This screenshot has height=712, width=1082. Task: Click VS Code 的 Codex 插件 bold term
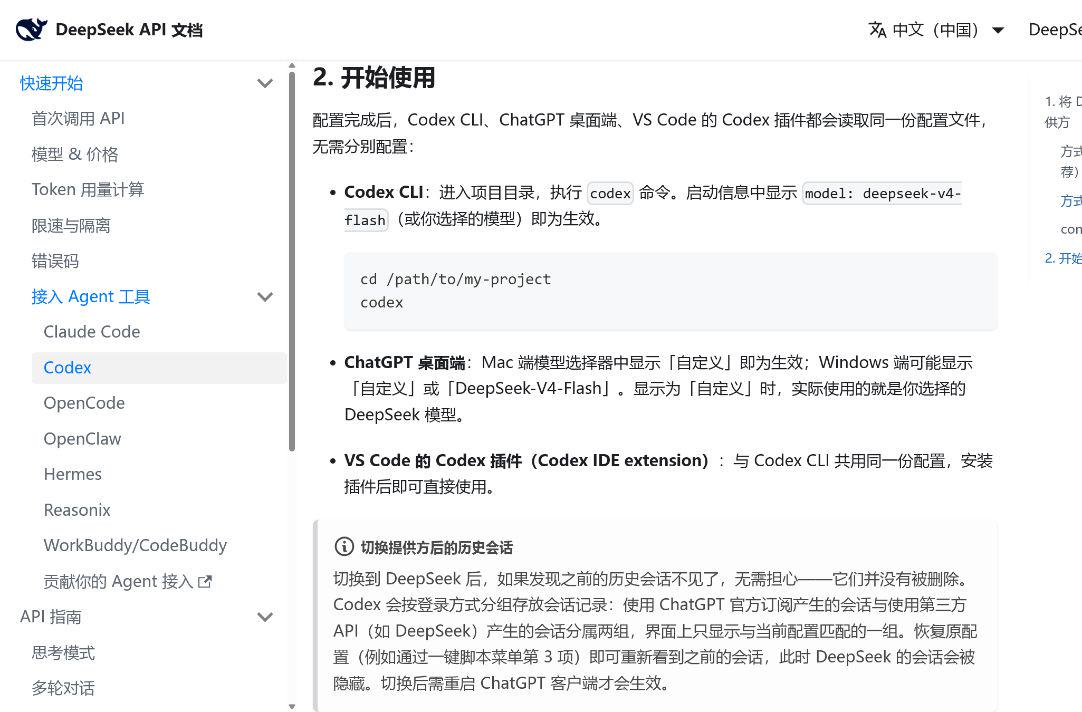tap(526, 461)
